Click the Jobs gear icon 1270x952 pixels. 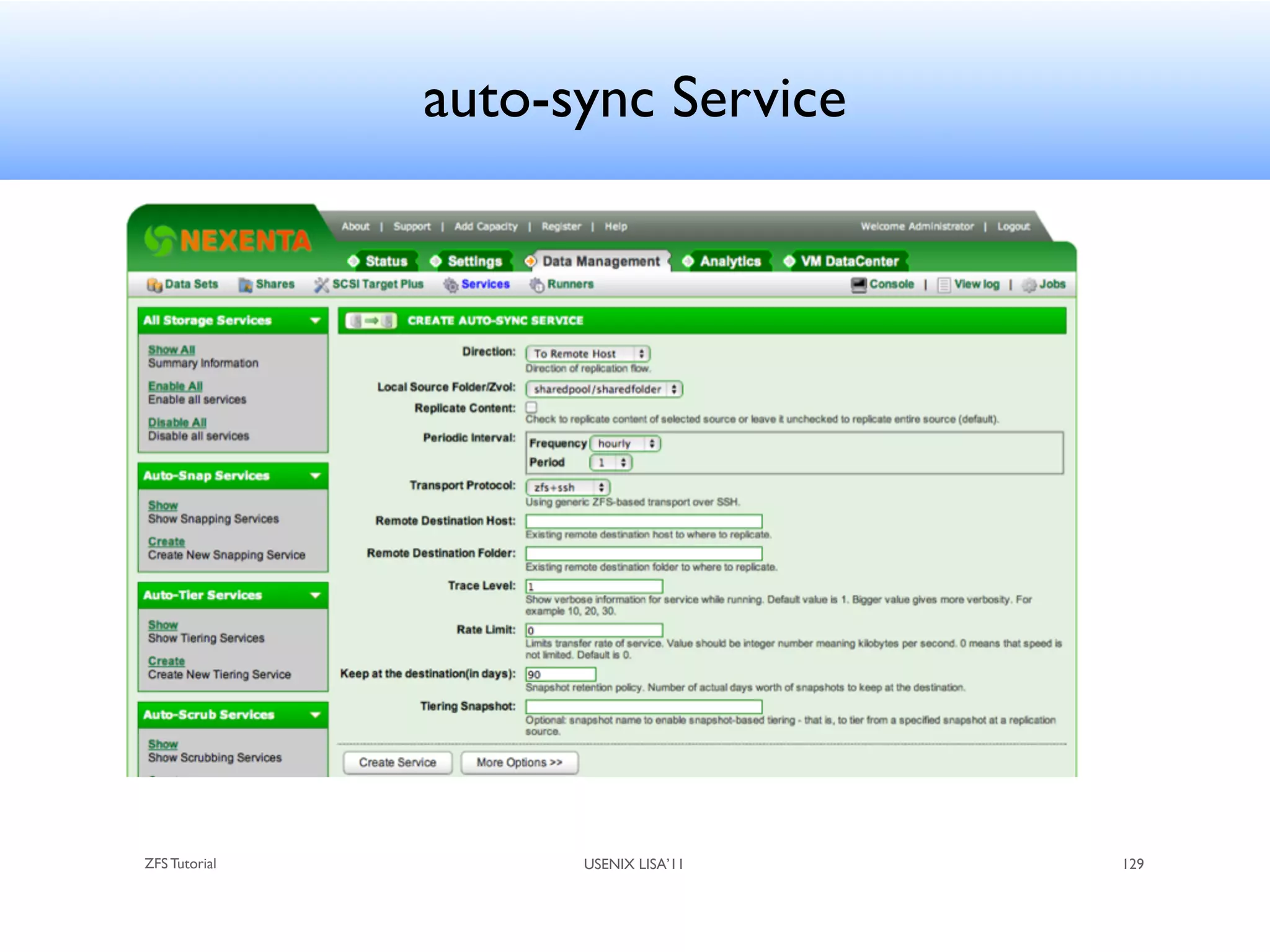pyautogui.click(x=1029, y=284)
